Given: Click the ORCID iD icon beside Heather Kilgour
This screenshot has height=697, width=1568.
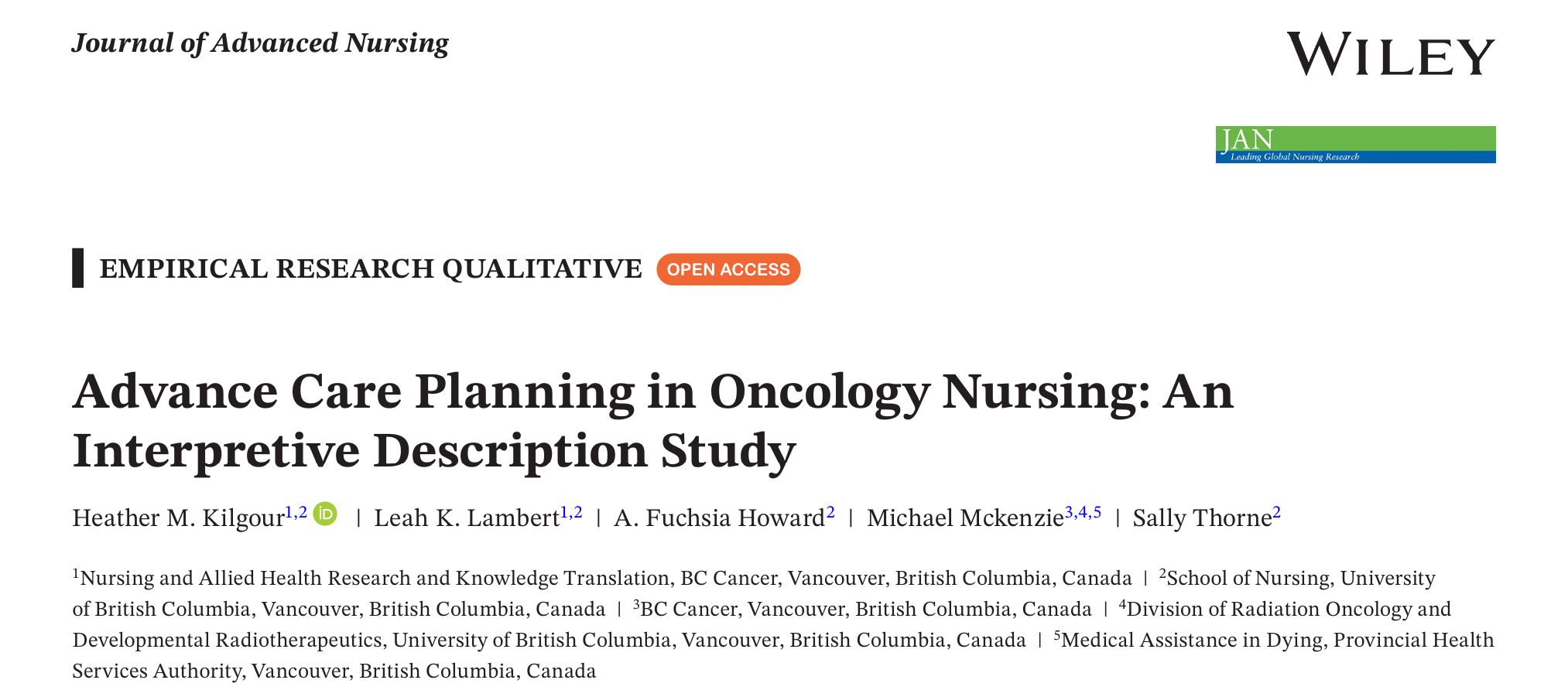Looking at the screenshot, I should pyautogui.click(x=325, y=514).
